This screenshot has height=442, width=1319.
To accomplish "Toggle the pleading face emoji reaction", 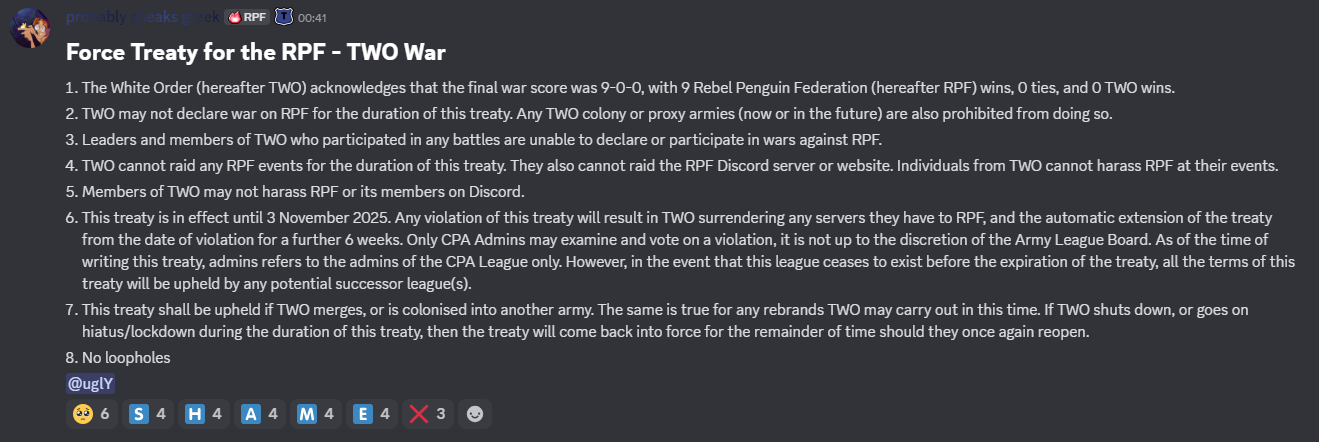I will pyautogui.click(x=91, y=413).
